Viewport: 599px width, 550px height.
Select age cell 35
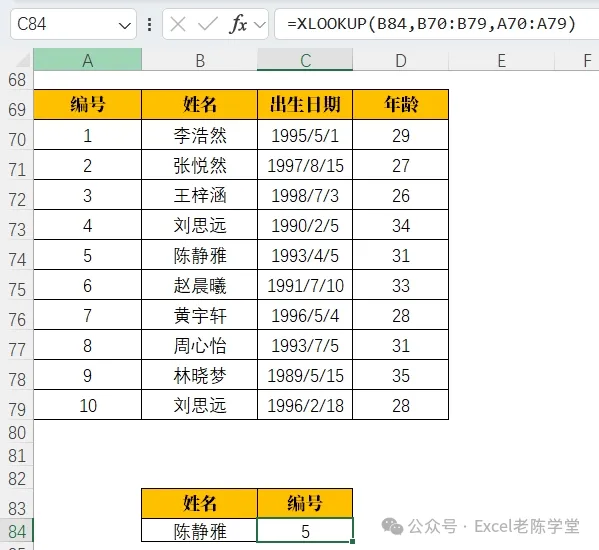(x=400, y=375)
